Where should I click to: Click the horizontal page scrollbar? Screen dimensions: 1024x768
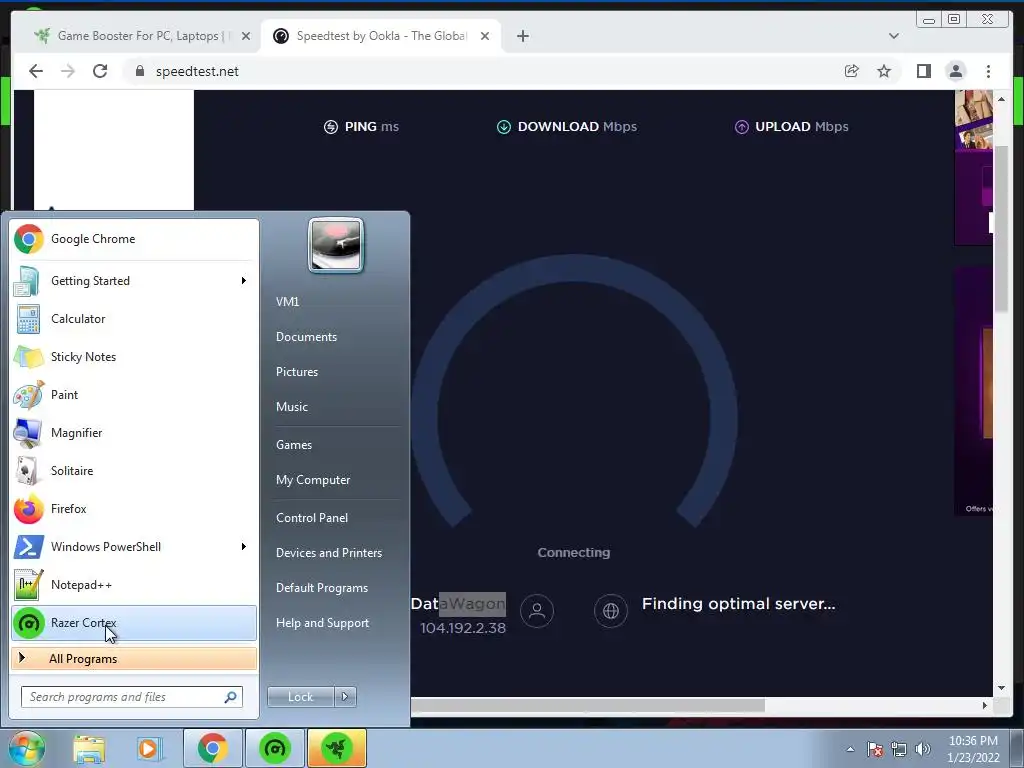pyautogui.click(x=588, y=705)
